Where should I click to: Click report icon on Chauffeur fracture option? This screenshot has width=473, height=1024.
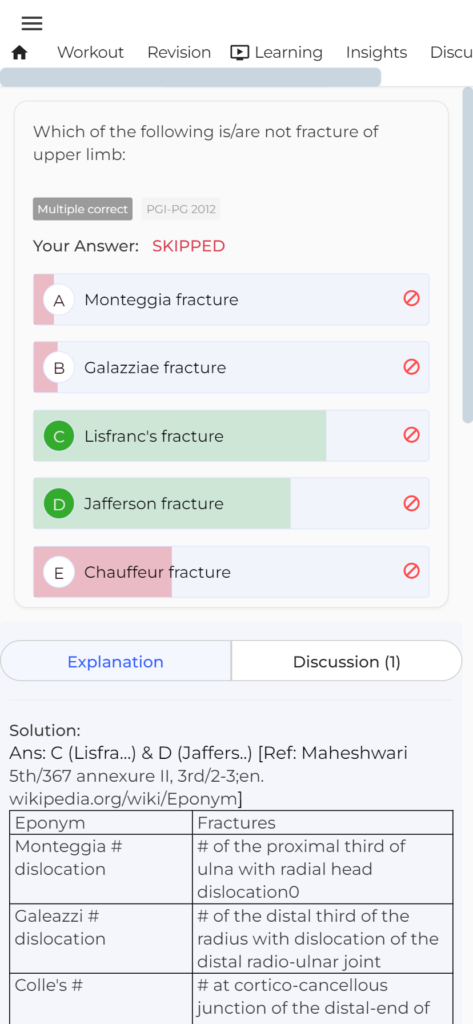tap(411, 571)
